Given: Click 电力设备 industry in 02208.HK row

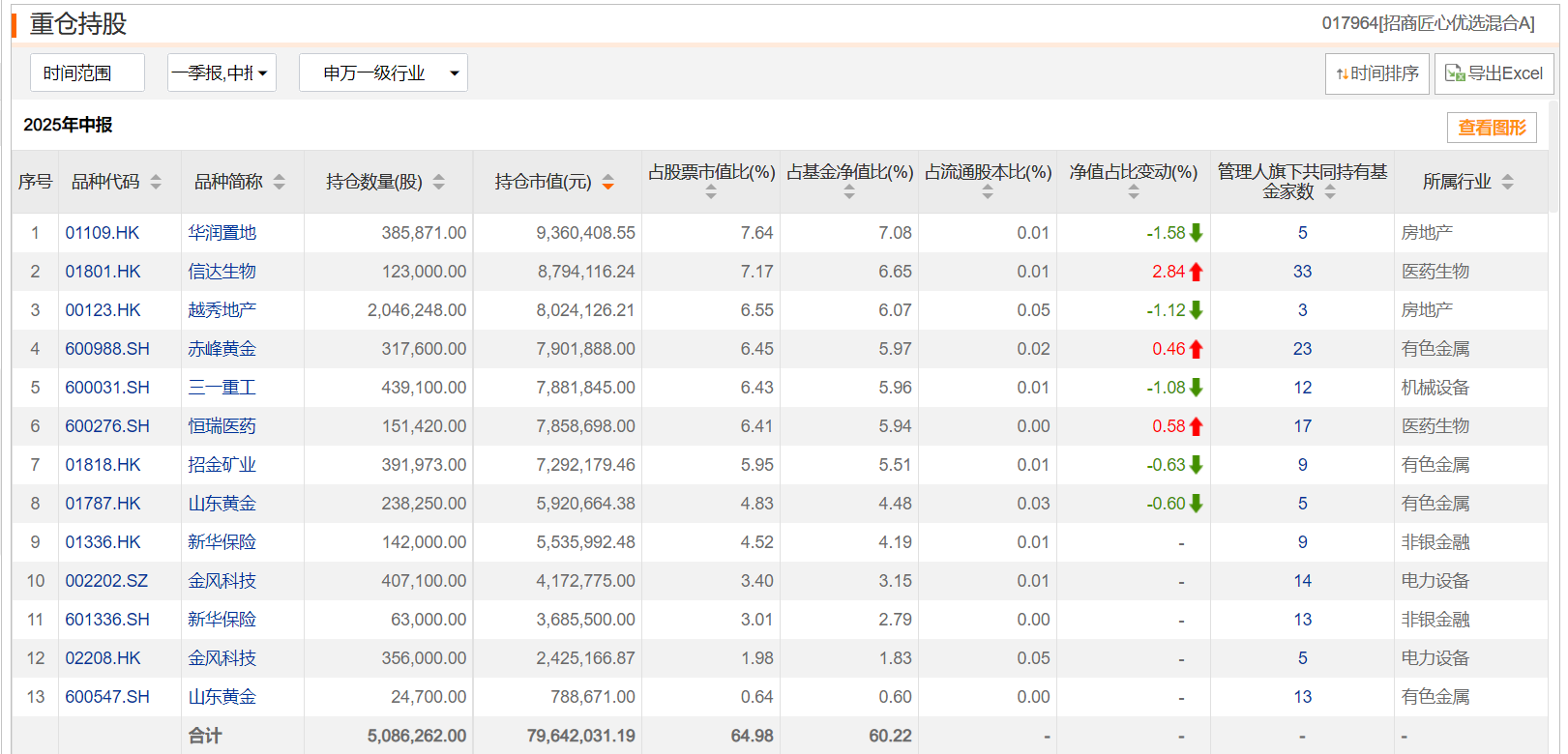Looking at the screenshot, I should (x=1435, y=658).
